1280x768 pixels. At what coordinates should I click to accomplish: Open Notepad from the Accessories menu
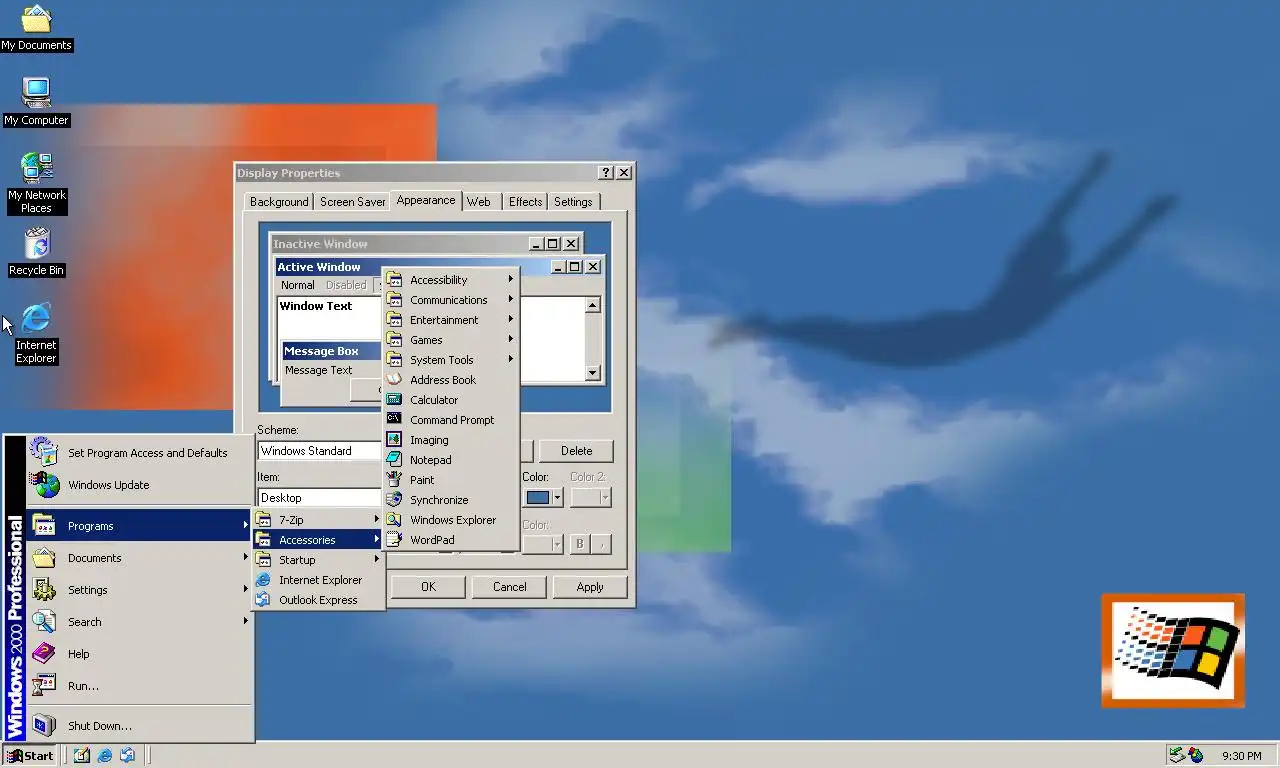tap(450, 460)
